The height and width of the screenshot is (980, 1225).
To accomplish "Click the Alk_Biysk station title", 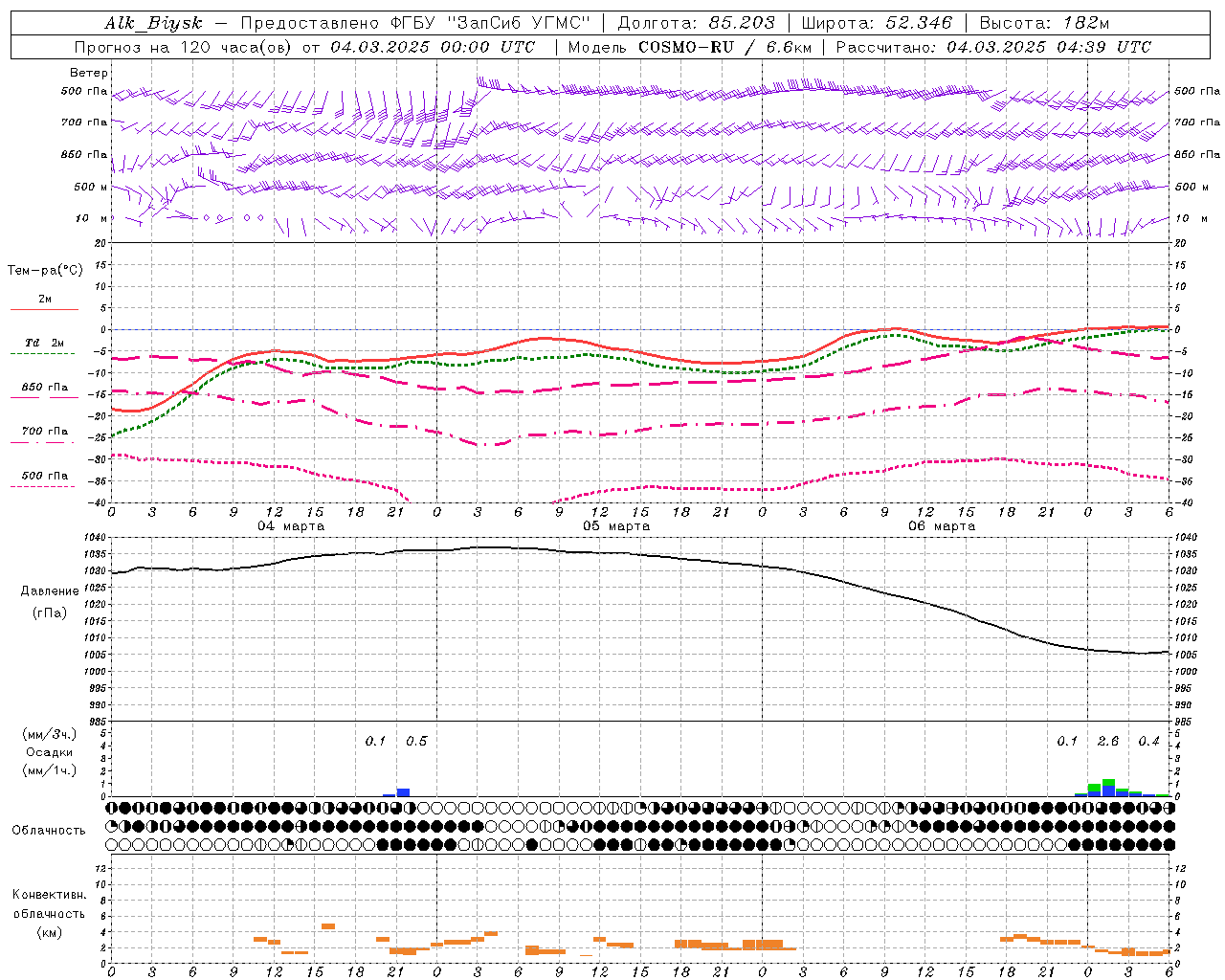I will [153, 23].
